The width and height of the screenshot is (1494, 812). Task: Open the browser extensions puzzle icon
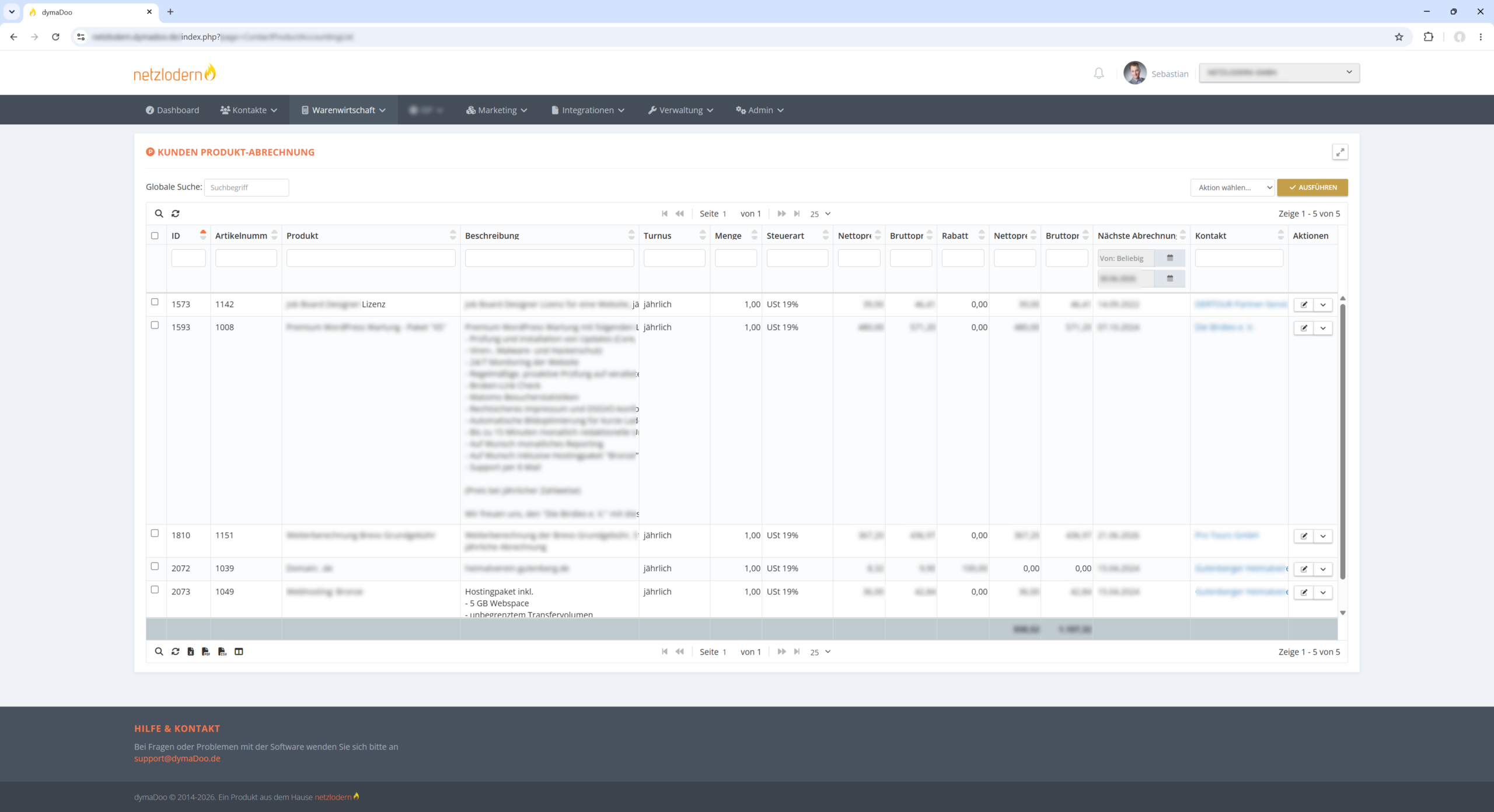click(x=1428, y=37)
